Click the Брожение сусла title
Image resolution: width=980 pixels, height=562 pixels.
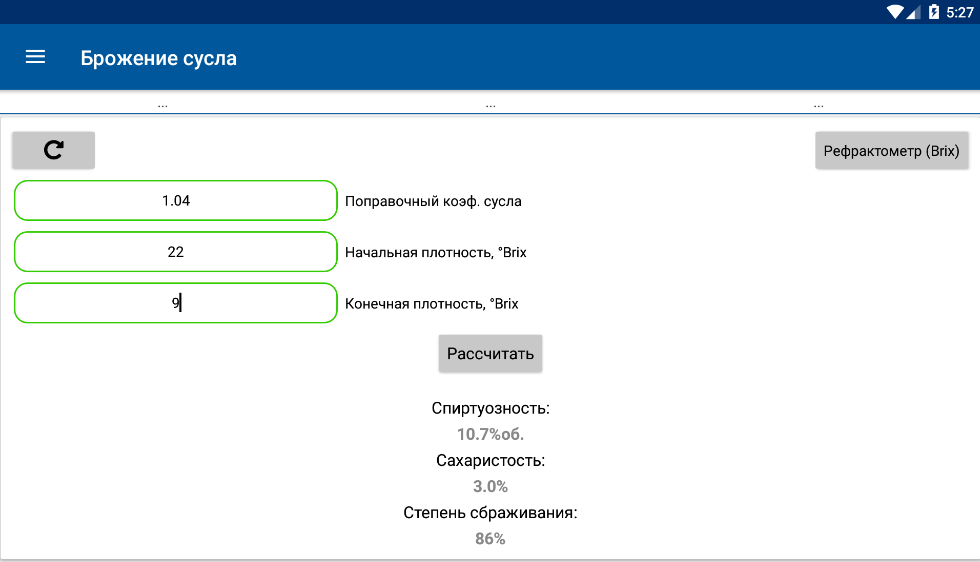click(159, 58)
